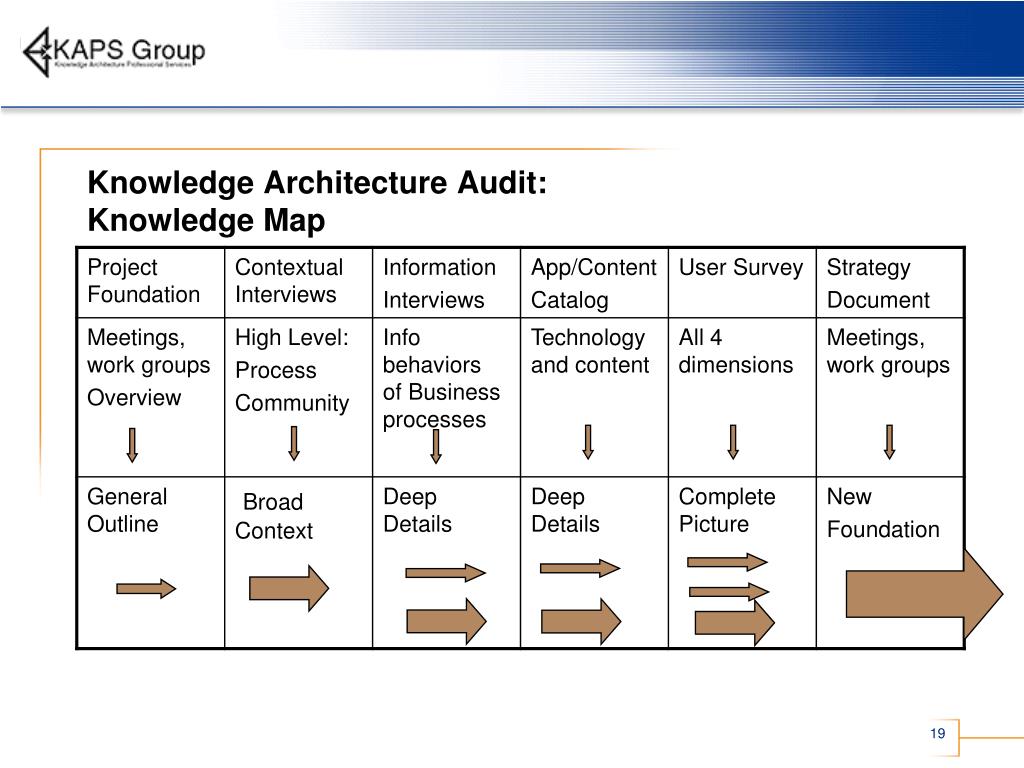Click the 'New Foundation' text

(883, 513)
